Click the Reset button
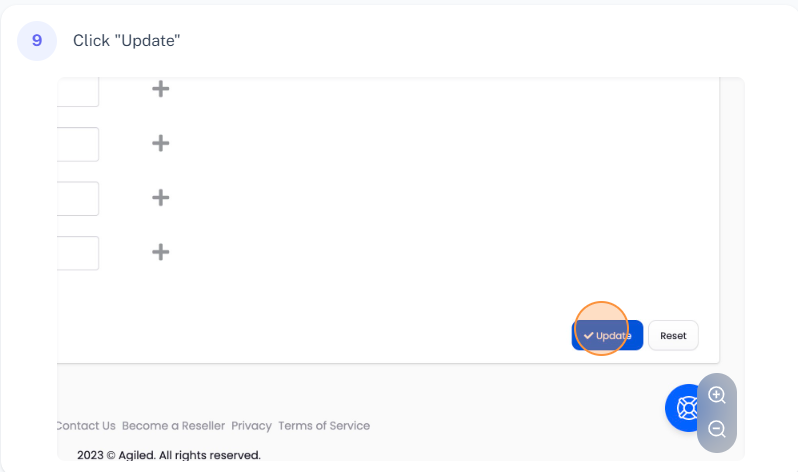Image resolution: width=798 pixels, height=472 pixels. pyautogui.click(x=673, y=335)
